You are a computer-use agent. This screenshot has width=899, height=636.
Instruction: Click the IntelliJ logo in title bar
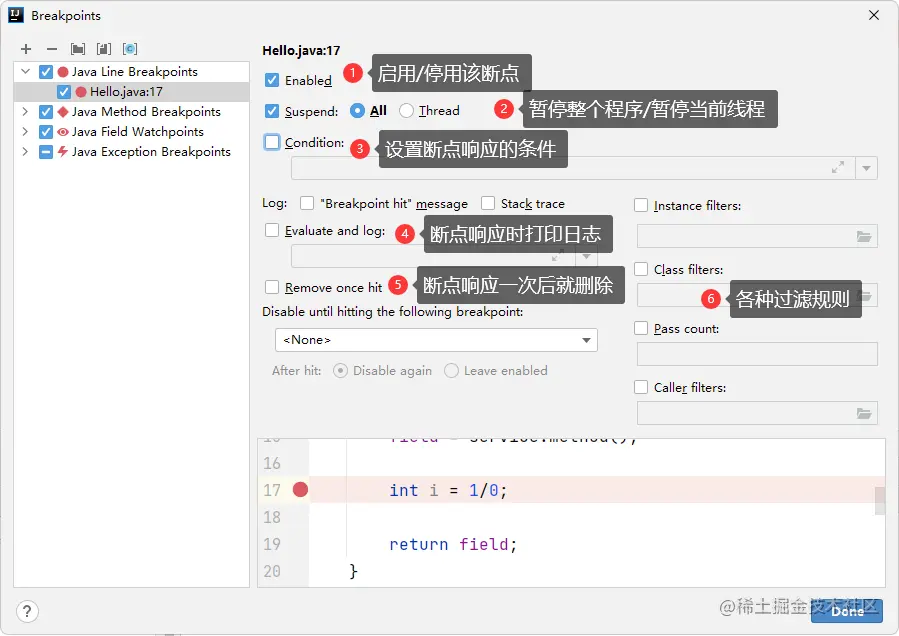point(16,14)
